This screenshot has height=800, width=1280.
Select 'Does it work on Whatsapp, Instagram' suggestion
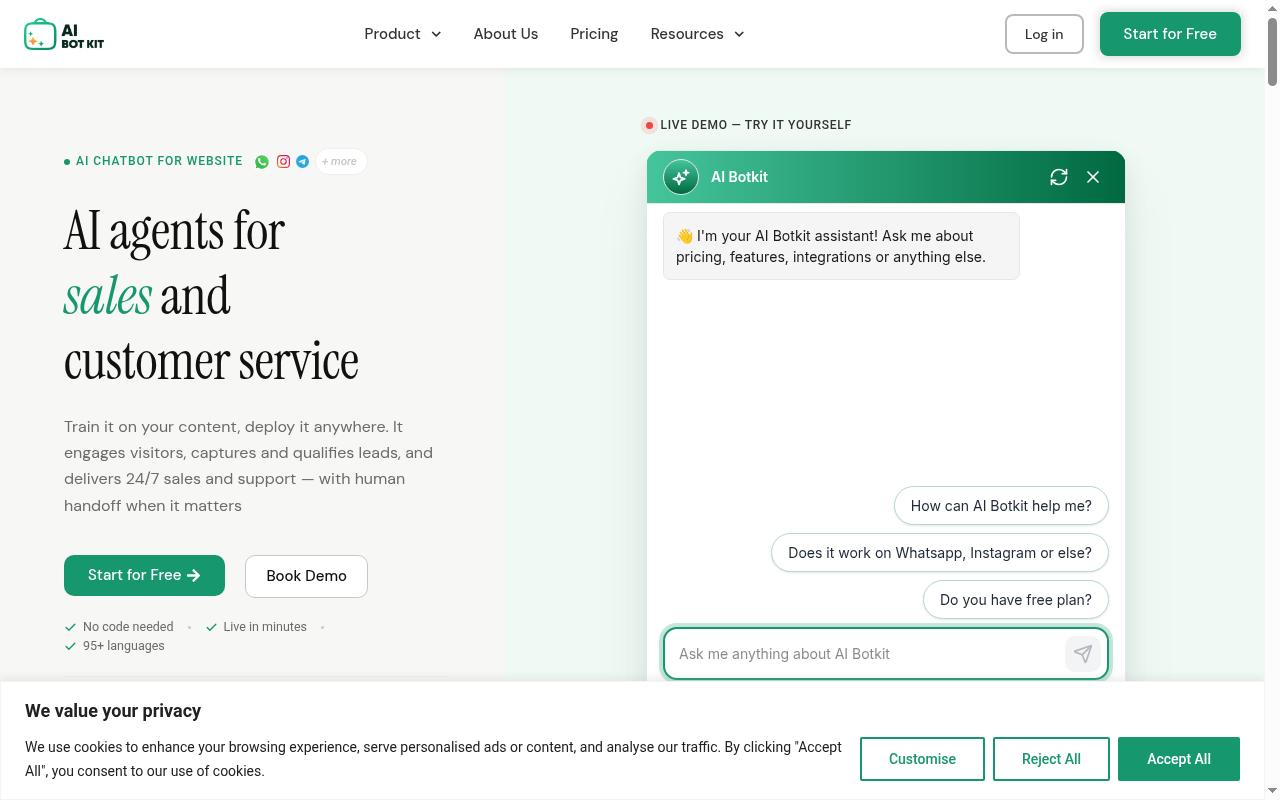[x=940, y=553]
